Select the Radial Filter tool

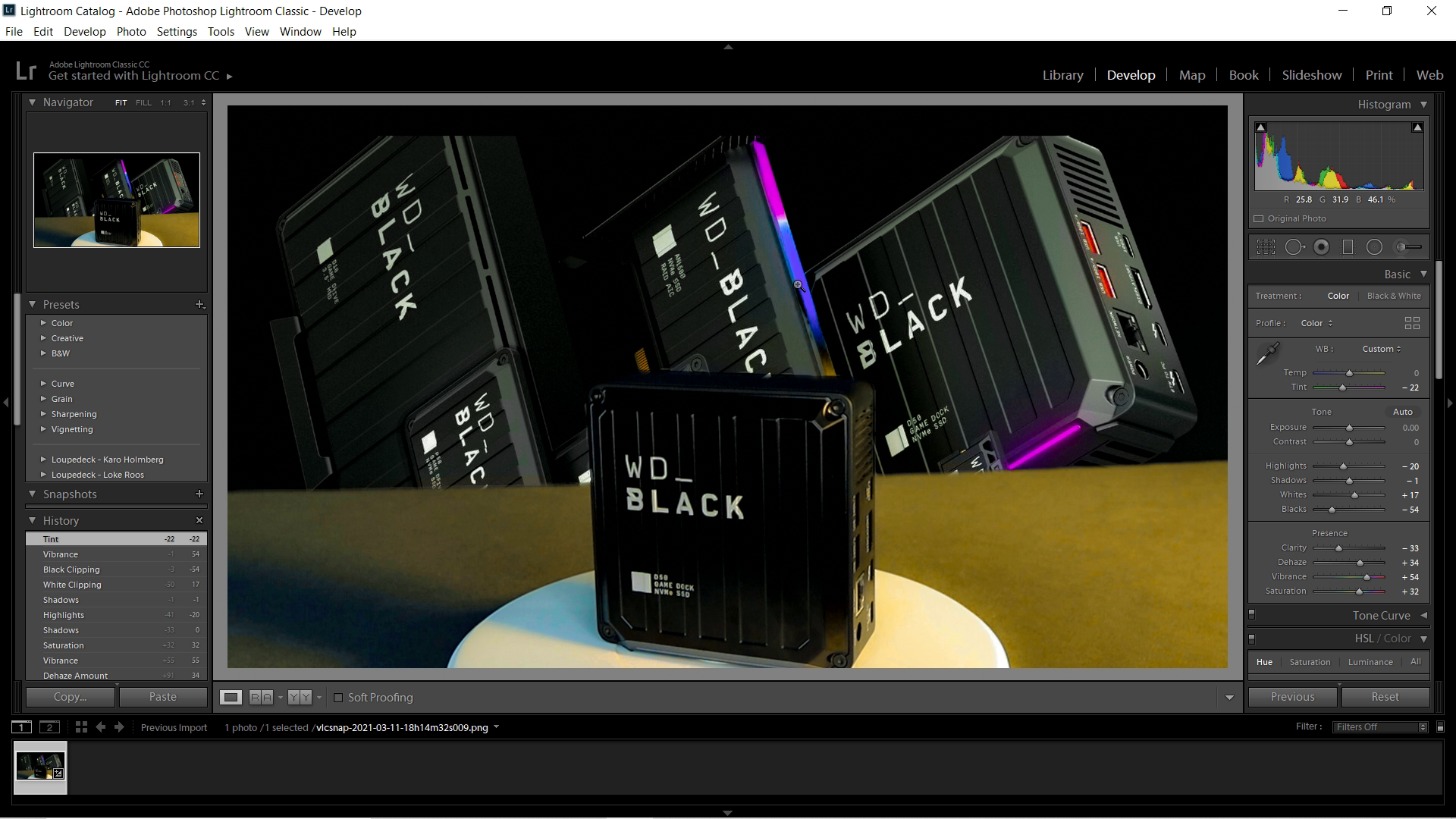[1374, 246]
